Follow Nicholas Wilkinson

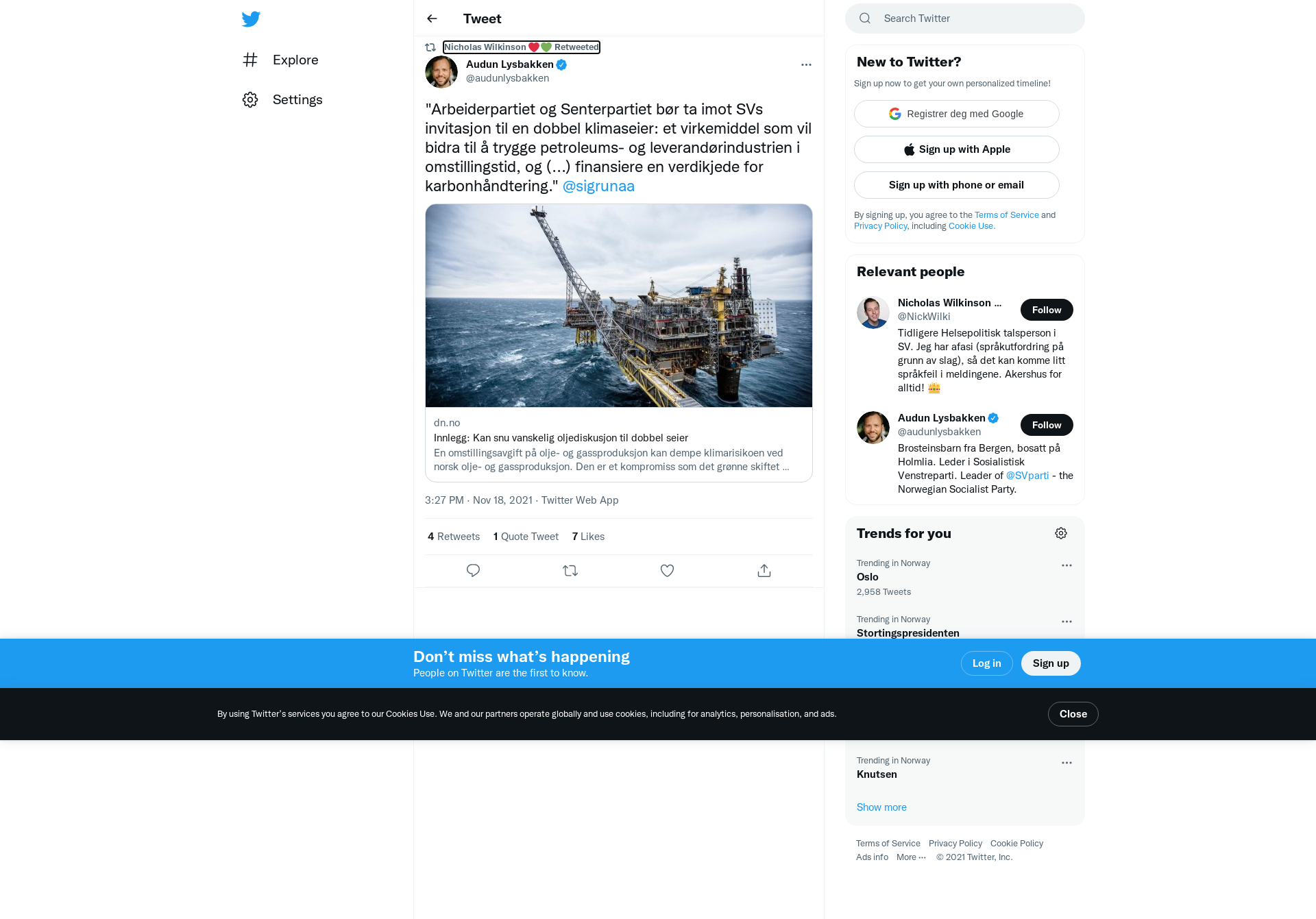(x=1047, y=310)
